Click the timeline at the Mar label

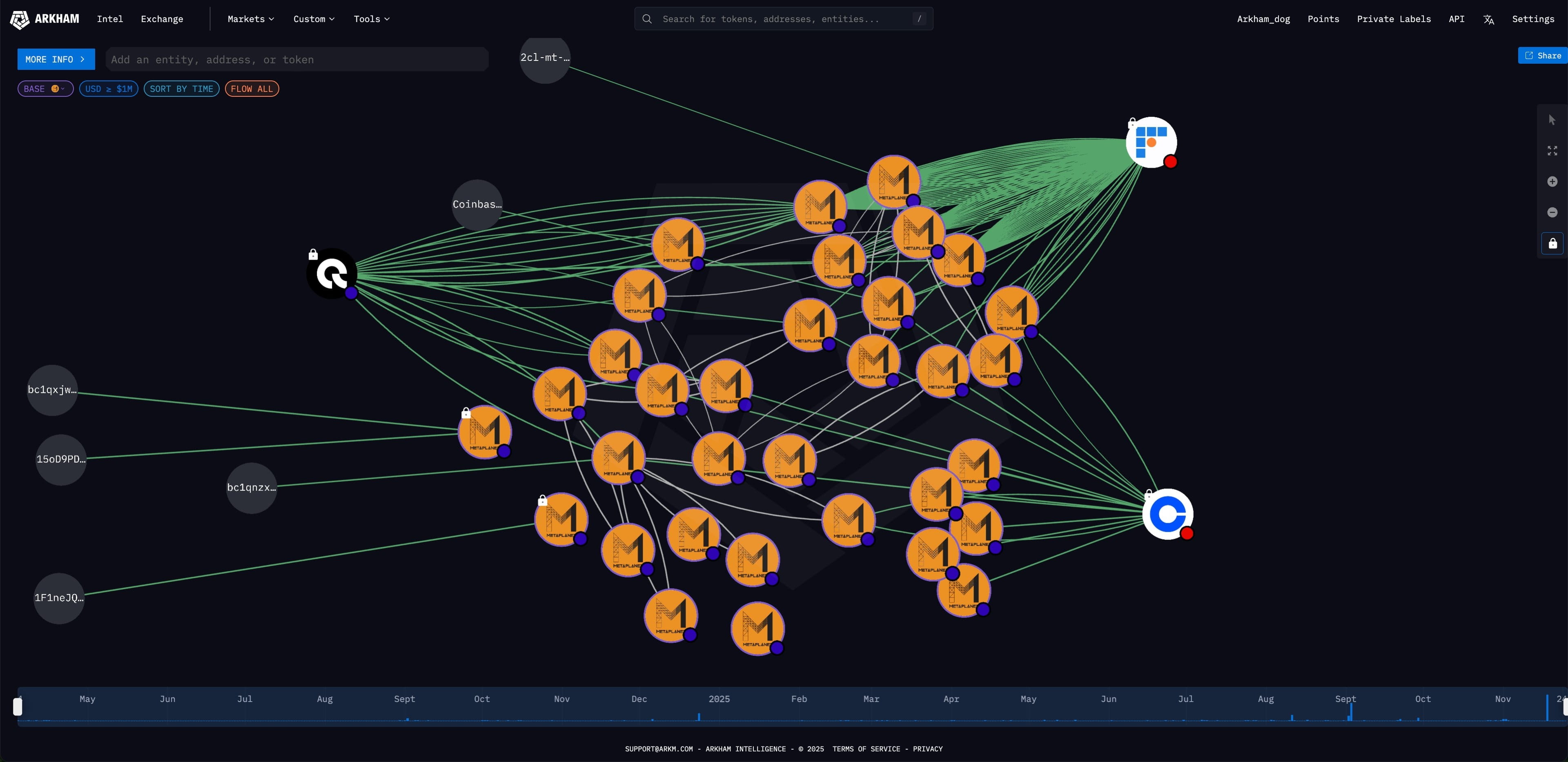tap(871, 699)
